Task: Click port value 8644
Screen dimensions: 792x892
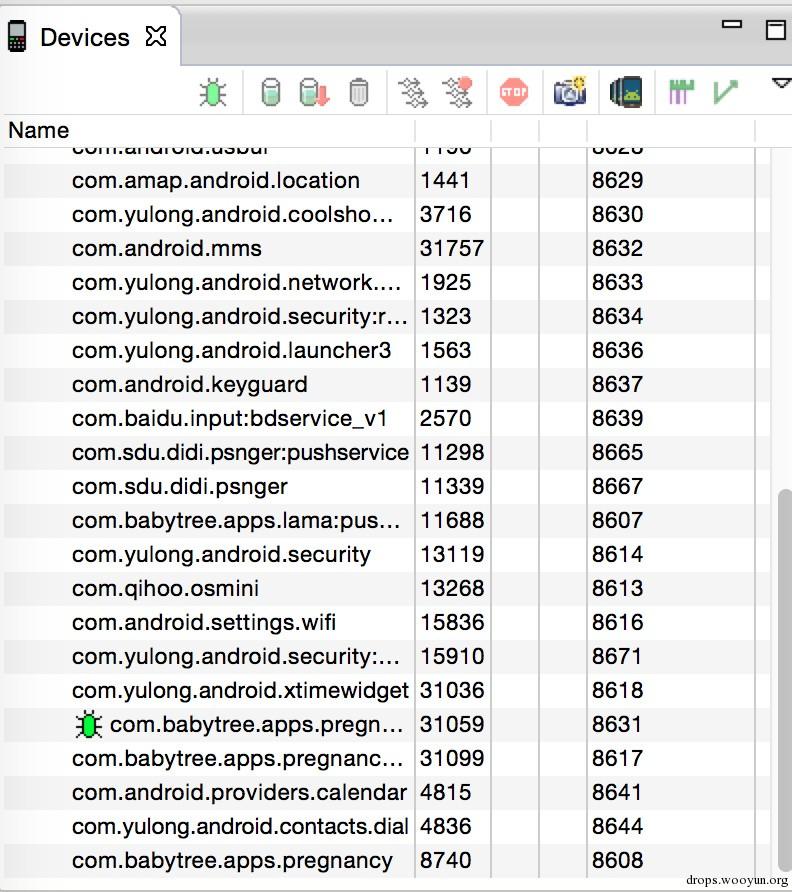Action: point(617,827)
